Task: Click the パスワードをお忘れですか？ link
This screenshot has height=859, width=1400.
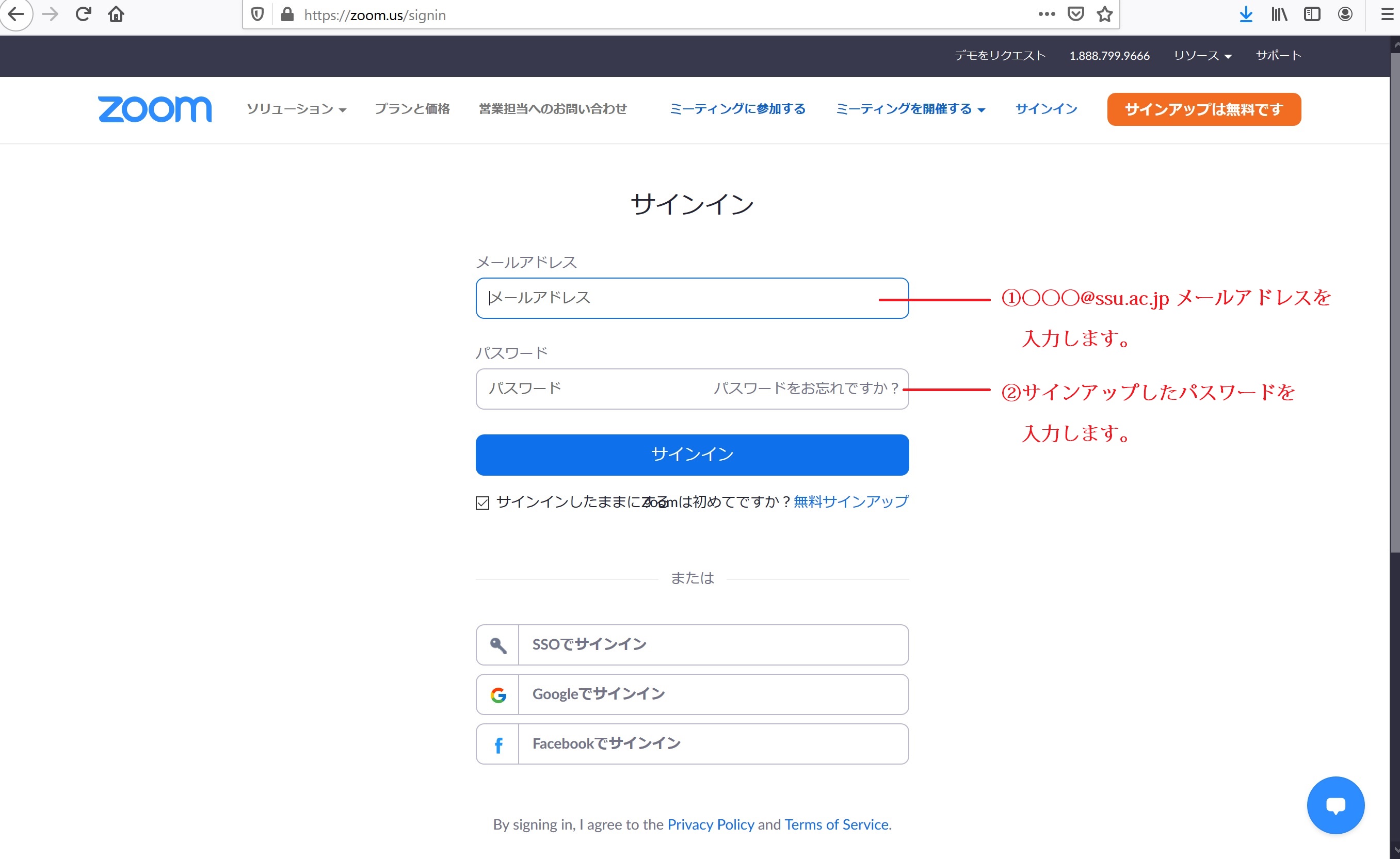Action: pyautogui.click(x=806, y=388)
